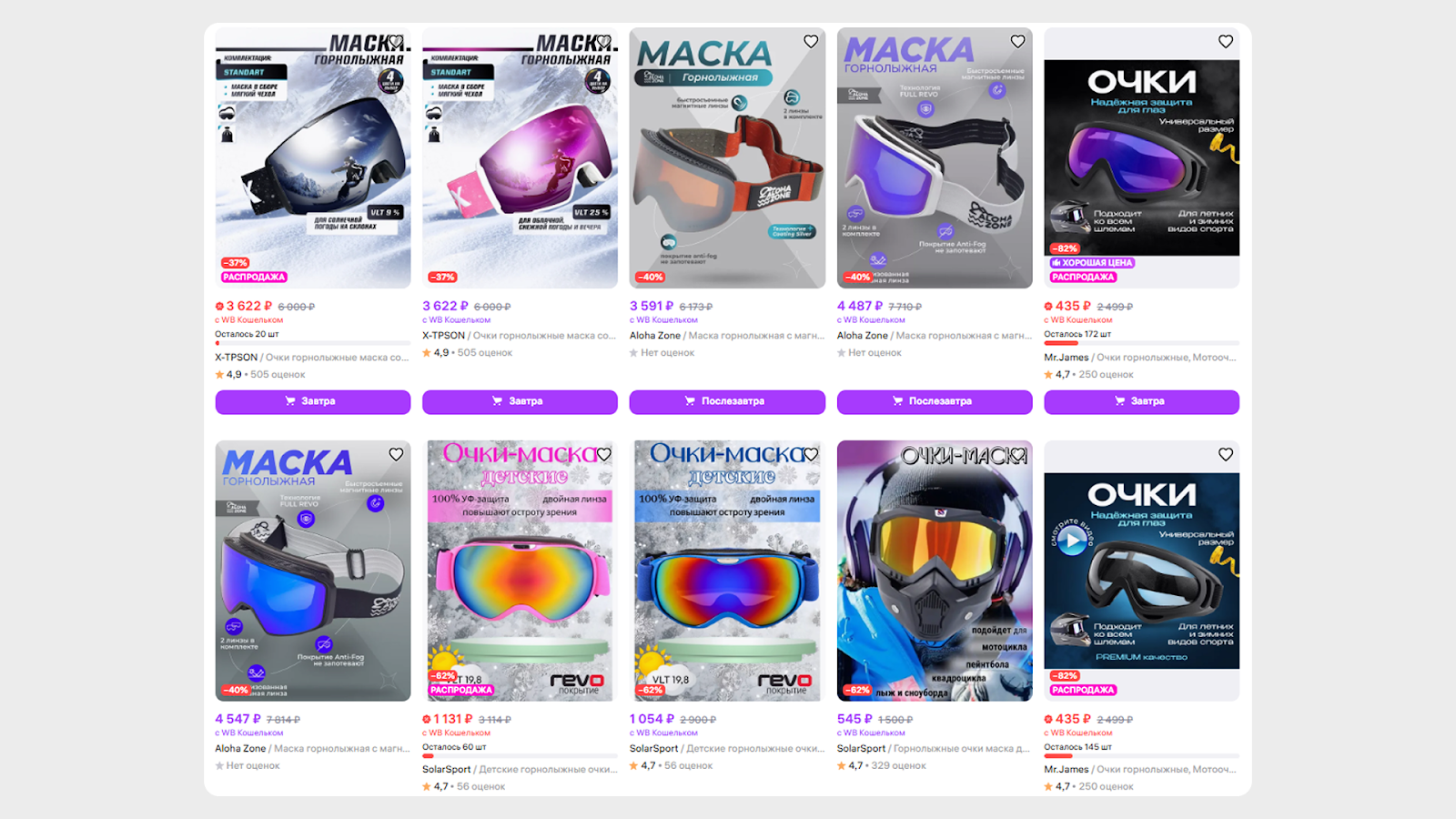Click Послезавтра button under the 4 487 ₽ mask
This screenshot has width=1456, height=819.
click(x=935, y=401)
